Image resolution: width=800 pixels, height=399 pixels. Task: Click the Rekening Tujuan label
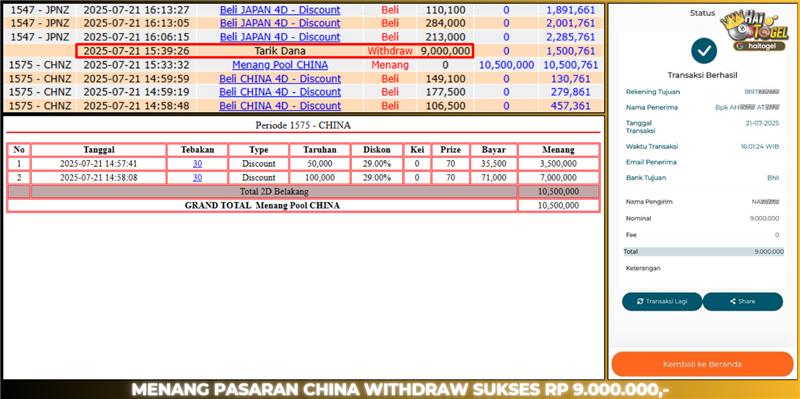pyautogui.click(x=653, y=92)
